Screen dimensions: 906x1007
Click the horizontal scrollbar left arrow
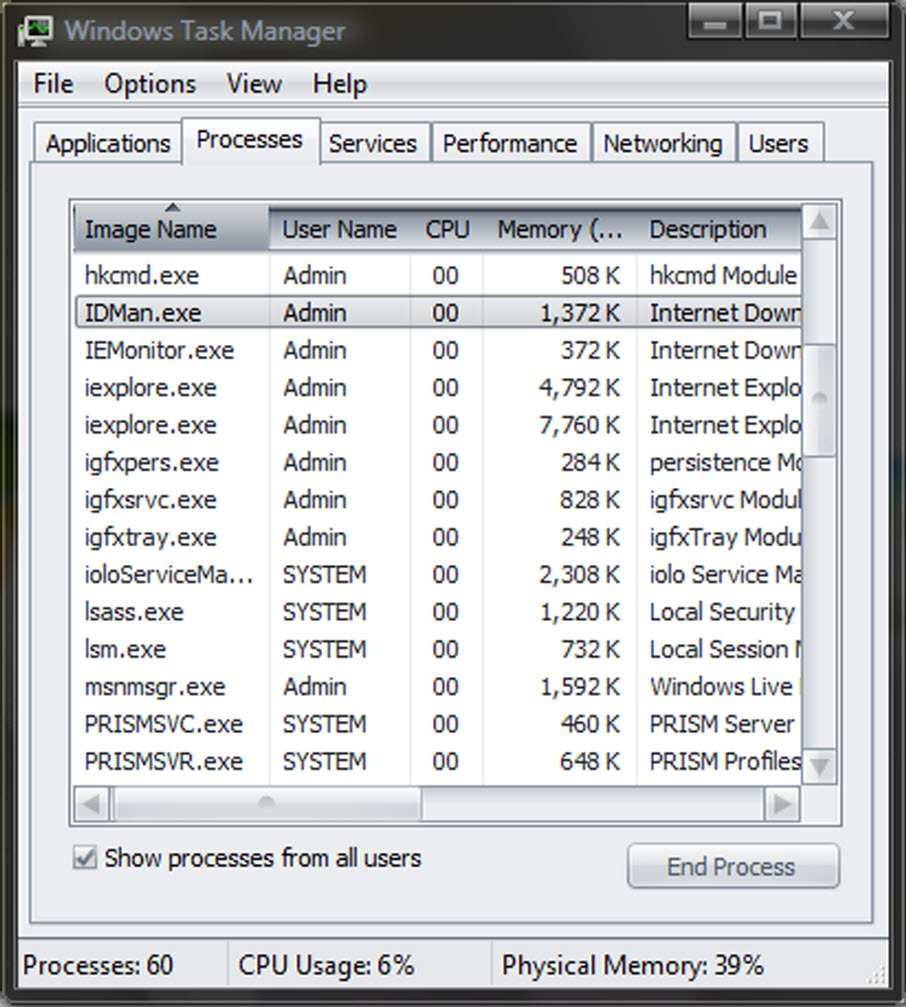[x=92, y=803]
